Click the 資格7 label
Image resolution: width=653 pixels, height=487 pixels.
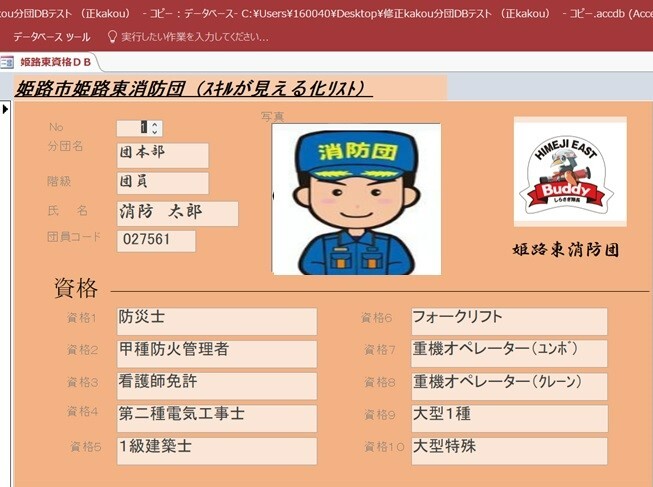tap(380, 350)
